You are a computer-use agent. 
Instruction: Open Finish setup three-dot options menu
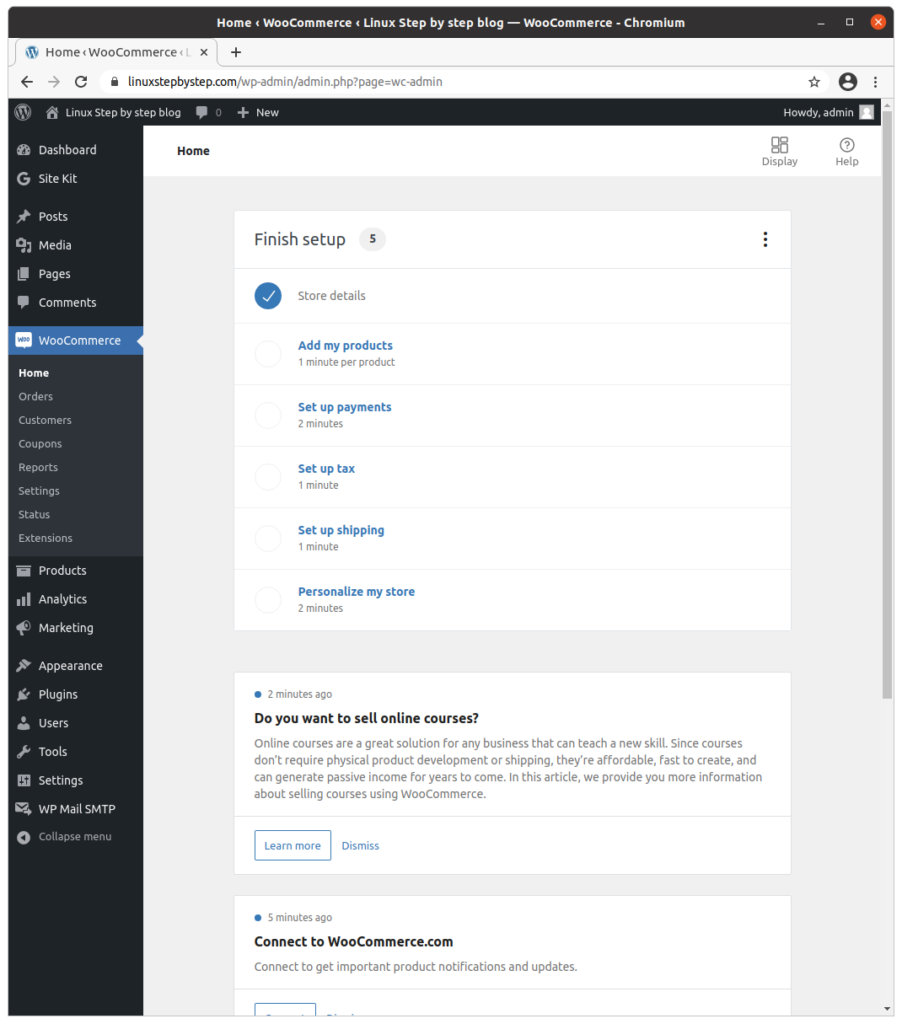pyautogui.click(x=765, y=240)
